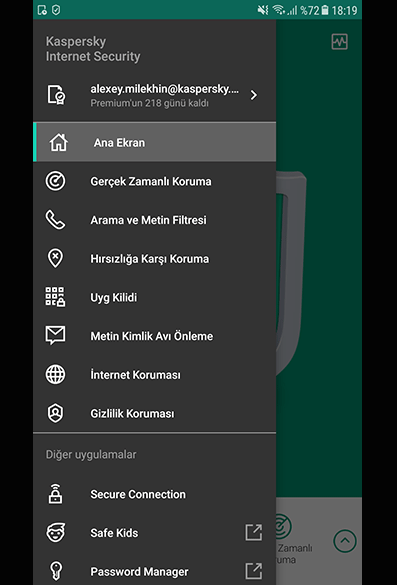This screenshot has width=397, height=585.
Task: Click the Secure Connection lock wifi icon
Action: (55, 494)
